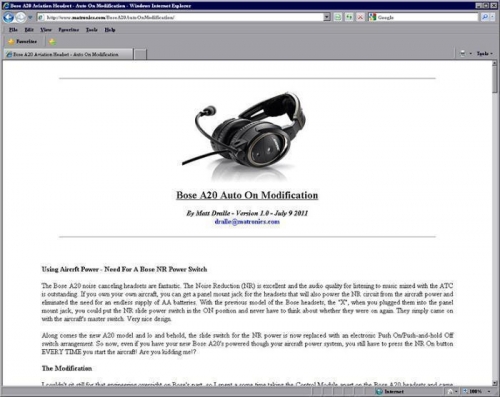Expand the address bar history dropdown
The width and height of the screenshot is (500, 397).
click(x=327, y=17)
